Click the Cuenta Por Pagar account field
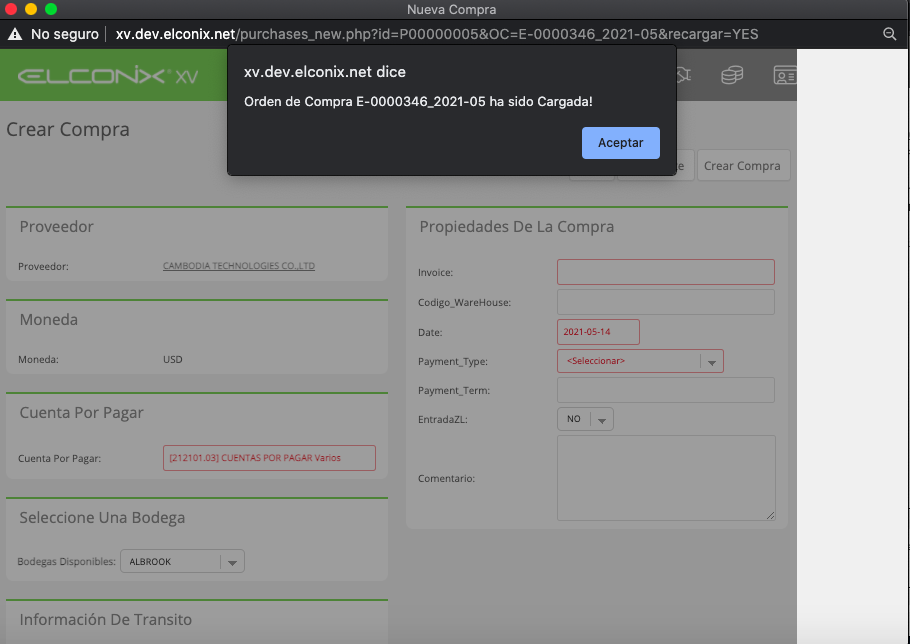Screen dimensions: 910x644 point(269,458)
